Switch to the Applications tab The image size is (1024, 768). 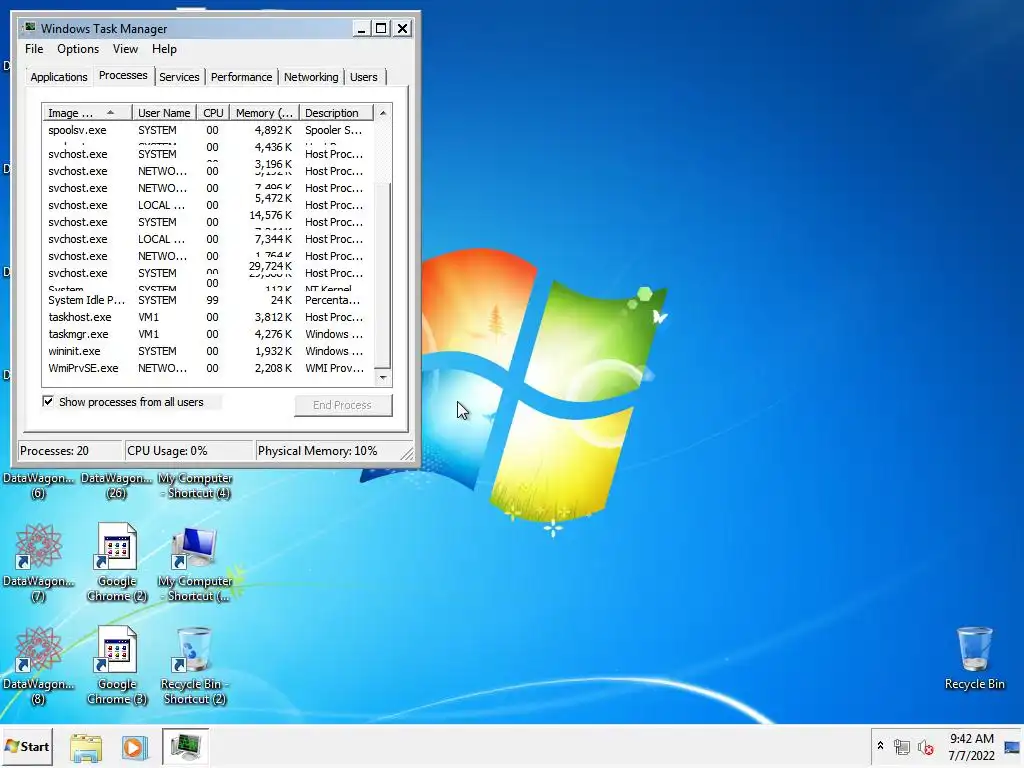click(59, 77)
